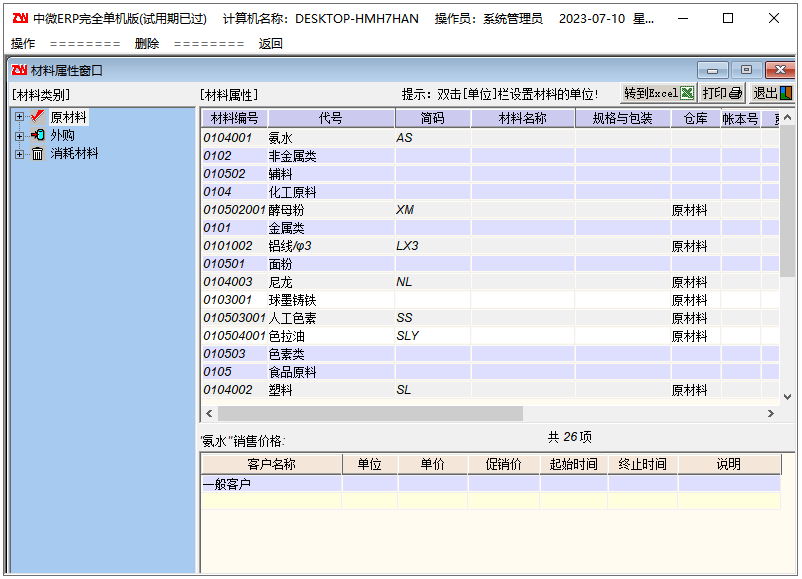Screen dimensions: 802x579
Task: Click the 起始时间 column header
Action: (574, 464)
